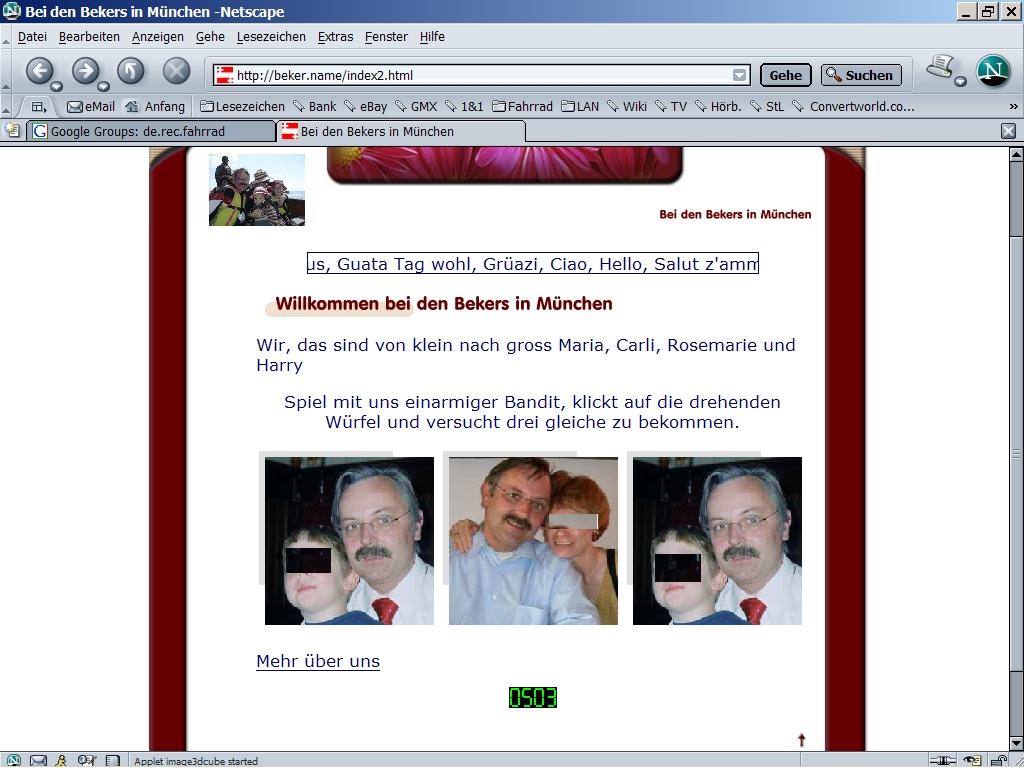1024x768 pixels.
Task: Switch to the Google Groups de.rec.fahrrad tab
Action: [x=150, y=131]
